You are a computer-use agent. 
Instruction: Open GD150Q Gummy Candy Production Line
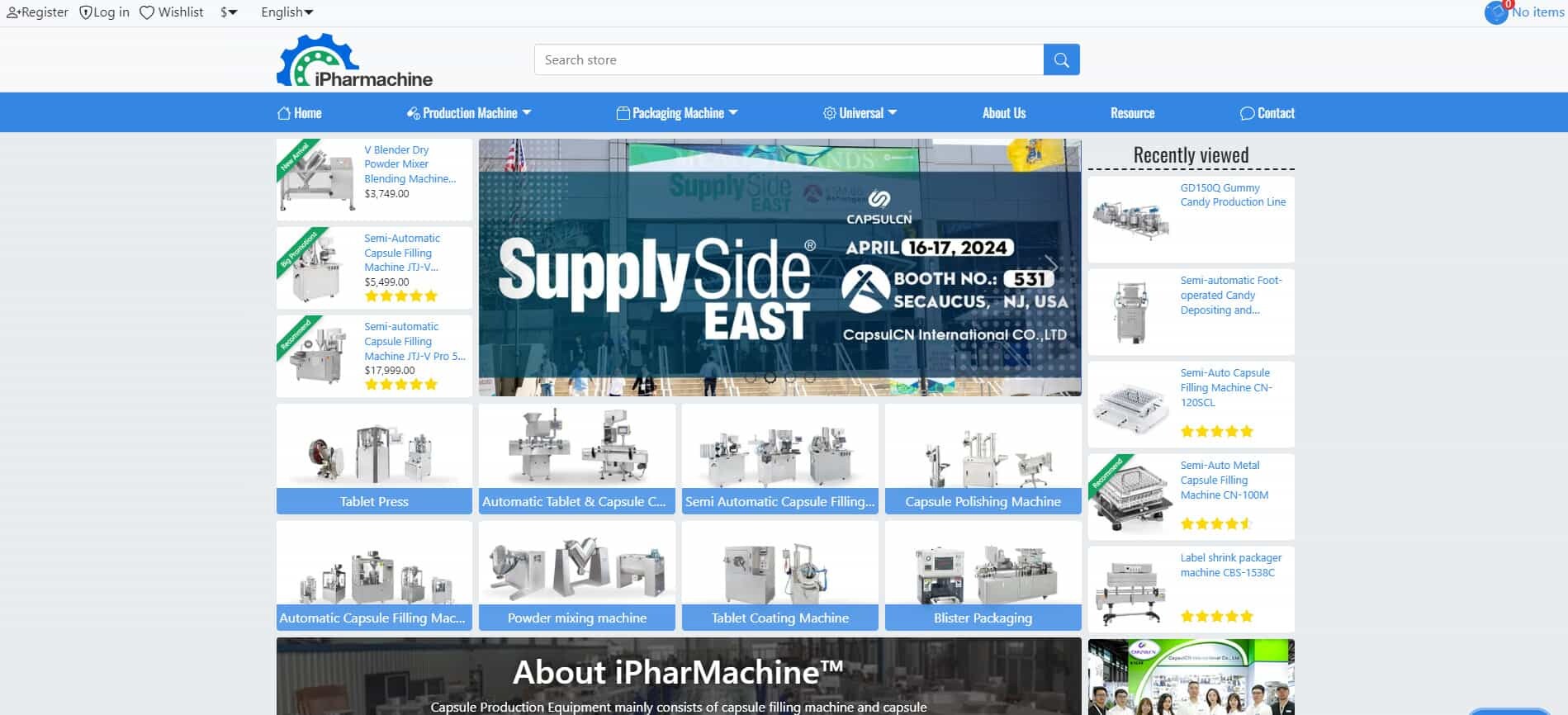[x=1233, y=195]
